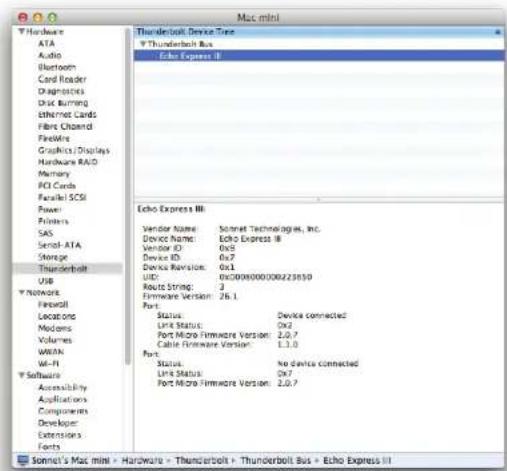Viewport: 507px width, 471px height.
Task: Click the sort arrow in Thunderbolt Device Tree header
Action: [x=498, y=32]
